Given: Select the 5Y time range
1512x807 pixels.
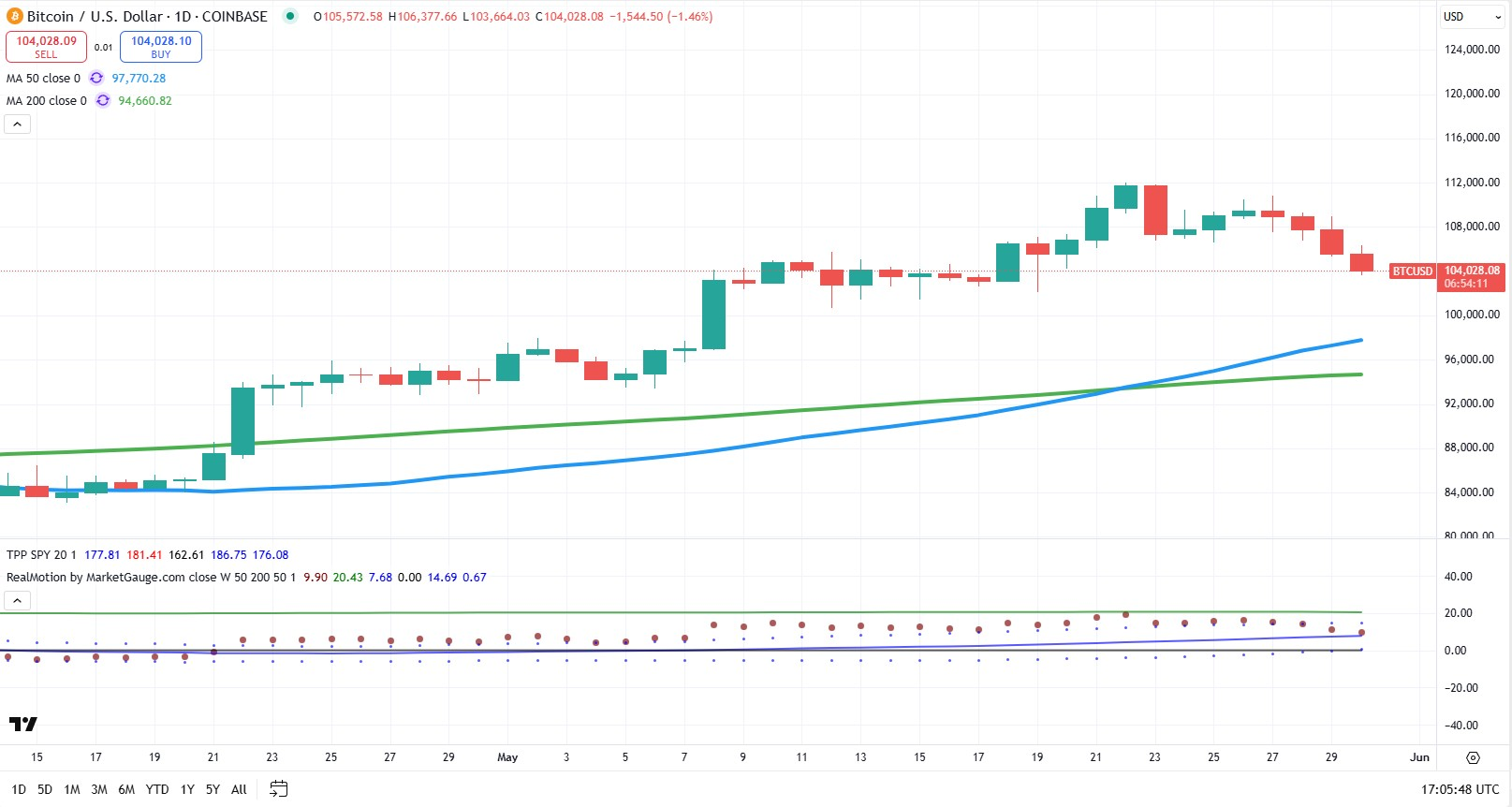Looking at the screenshot, I should [213, 789].
